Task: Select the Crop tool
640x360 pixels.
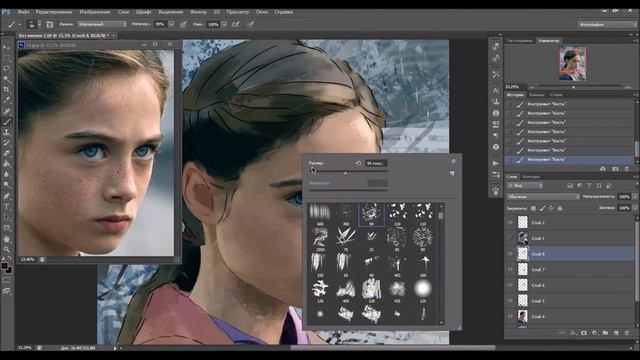Action: click(7, 89)
